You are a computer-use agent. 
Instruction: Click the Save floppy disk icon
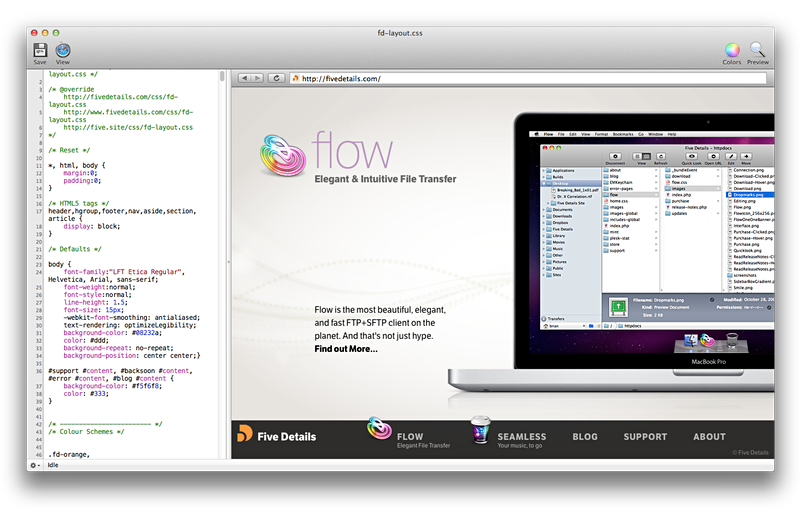pyautogui.click(x=40, y=50)
